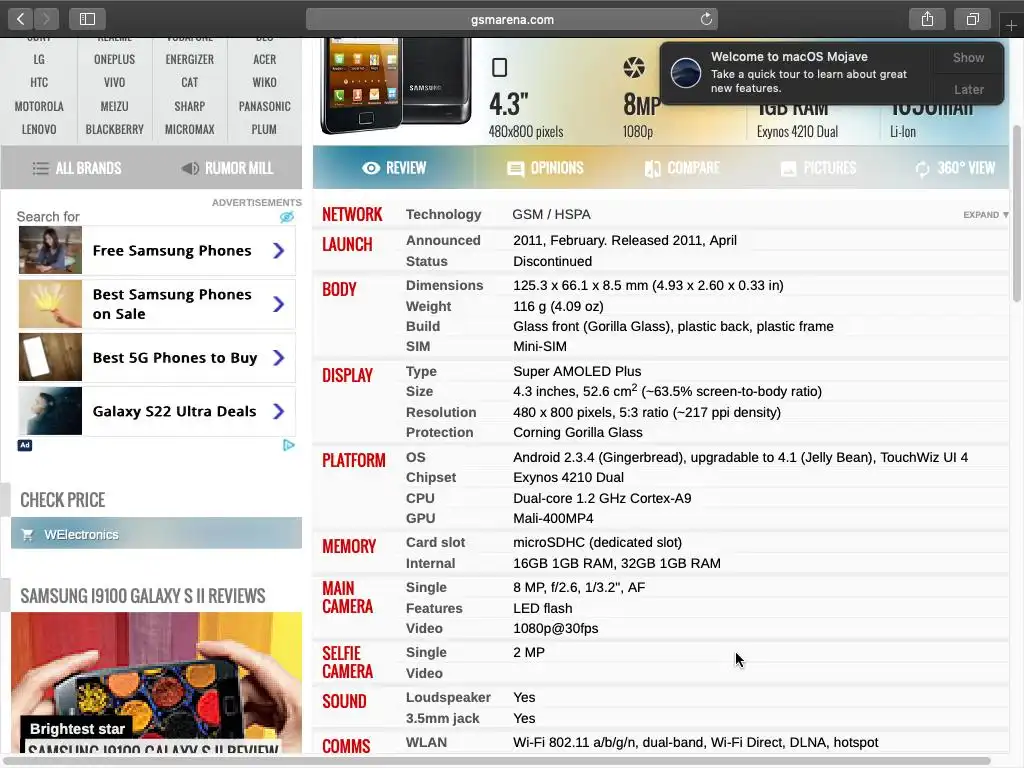Image resolution: width=1024 pixels, height=768 pixels.
Task: Click the All Brands list icon
Action: point(40,168)
